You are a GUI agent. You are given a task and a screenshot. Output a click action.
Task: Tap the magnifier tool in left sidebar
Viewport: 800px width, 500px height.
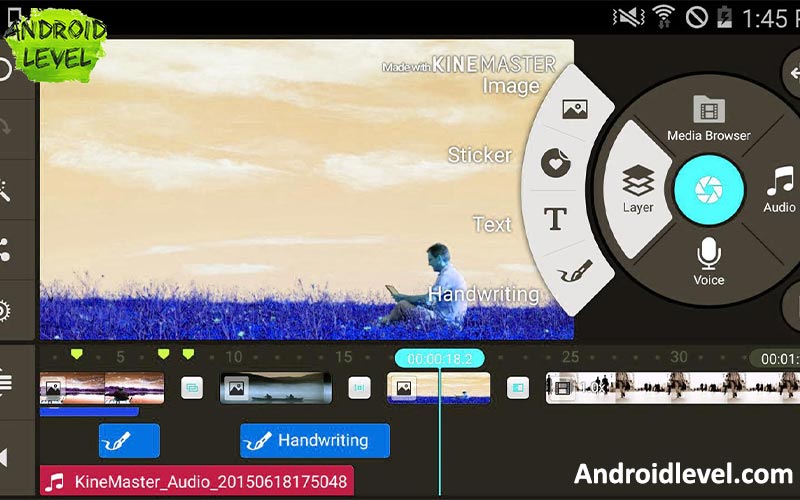point(5,191)
